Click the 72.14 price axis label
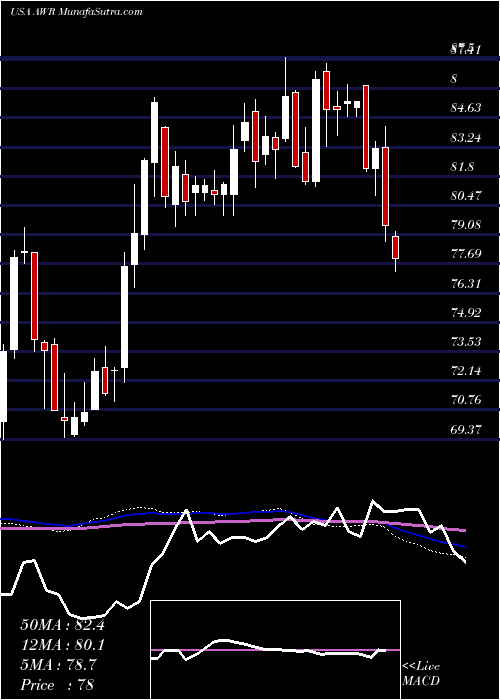The height and width of the screenshot is (700, 500). click(466, 371)
